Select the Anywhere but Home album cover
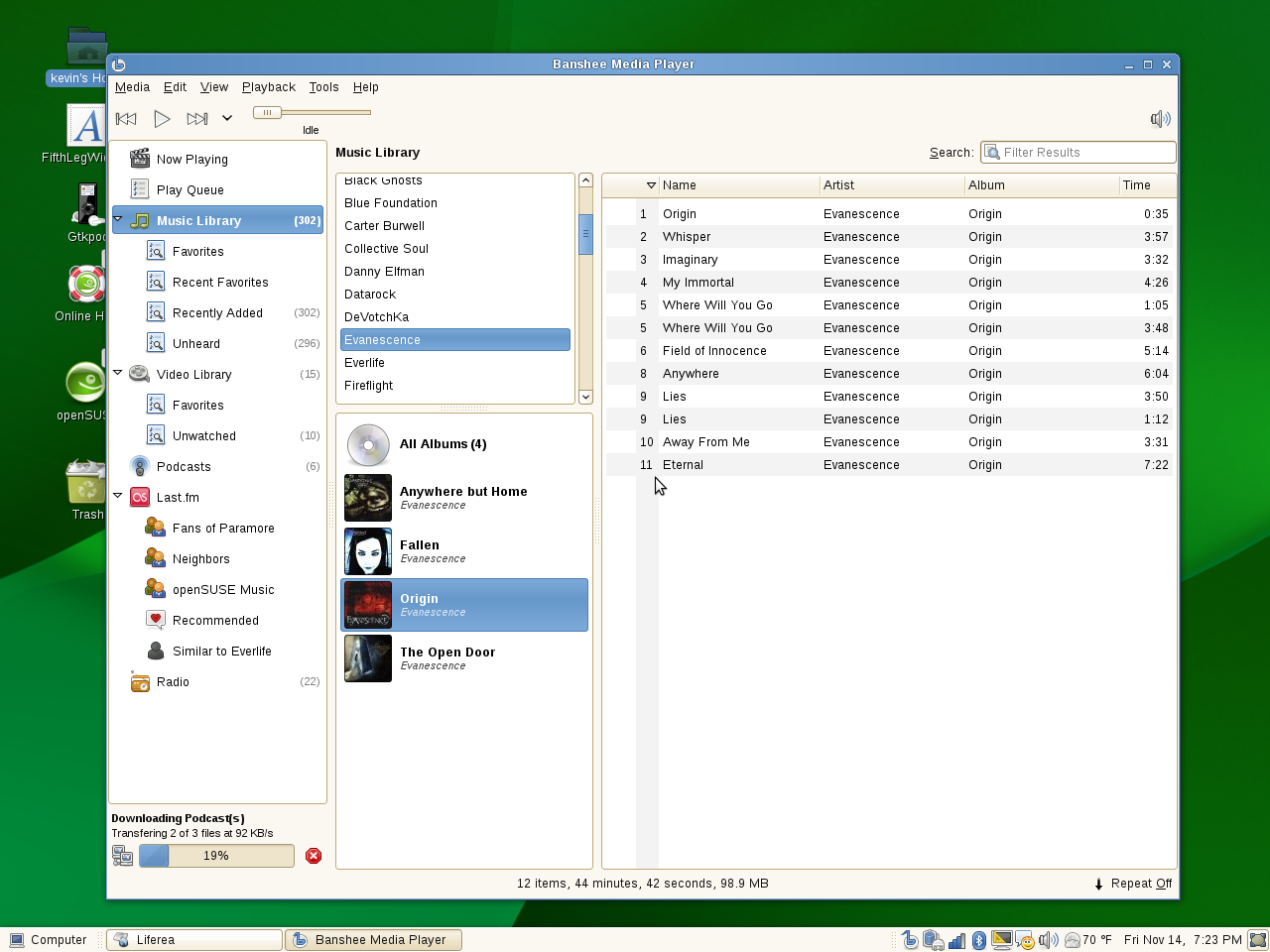The image size is (1270, 952). click(x=368, y=498)
